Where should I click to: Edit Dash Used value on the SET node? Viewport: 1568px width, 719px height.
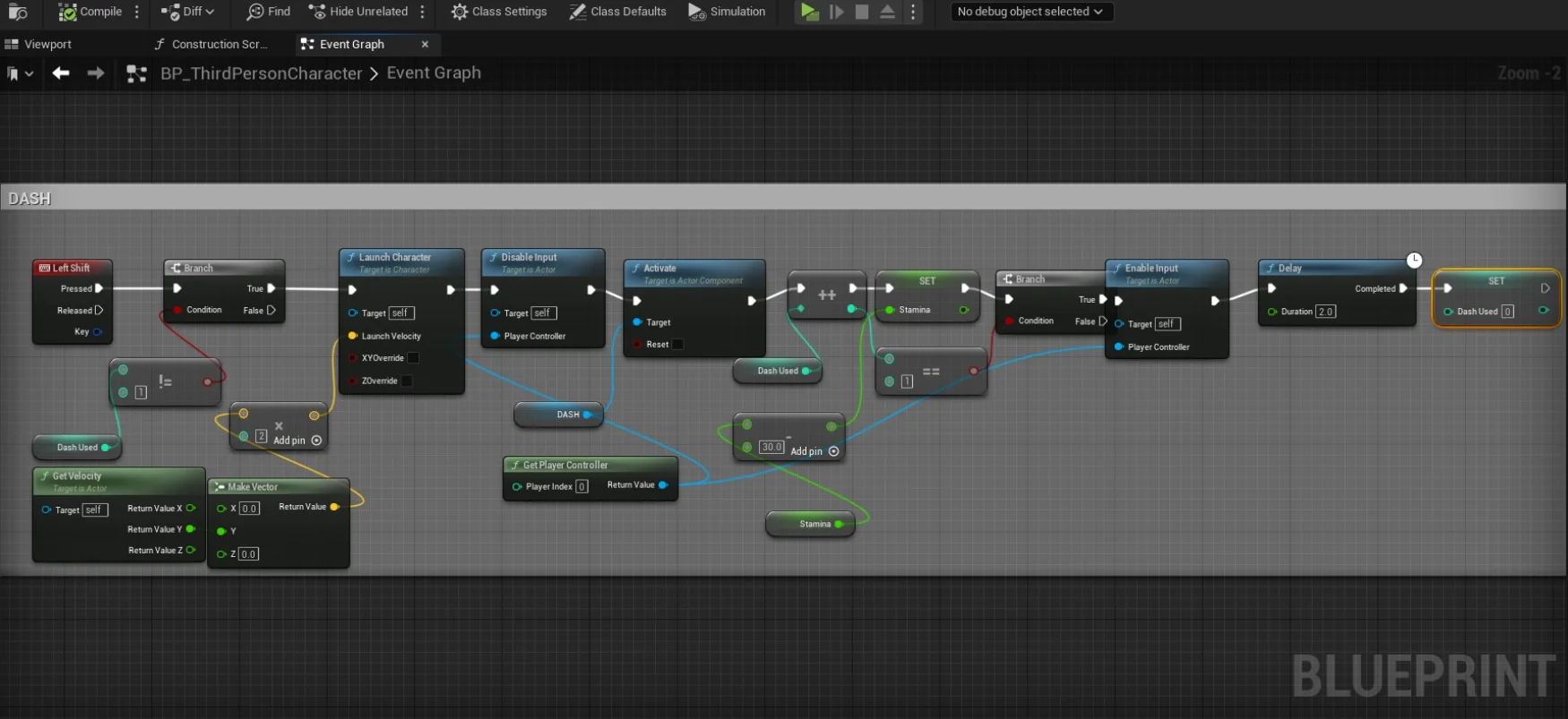coord(1508,312)
